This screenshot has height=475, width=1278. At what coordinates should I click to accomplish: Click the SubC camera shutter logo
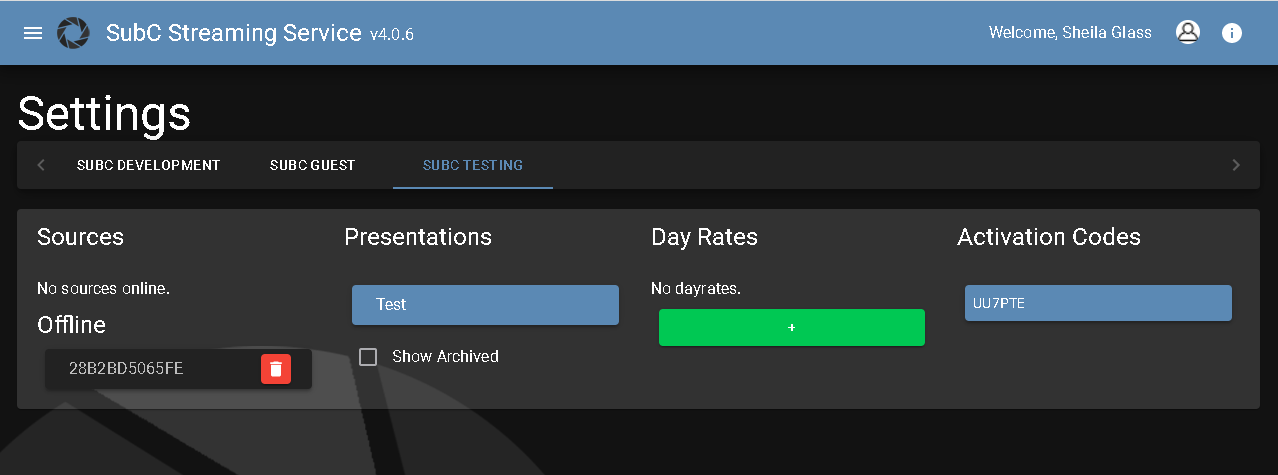pos(73,33)
